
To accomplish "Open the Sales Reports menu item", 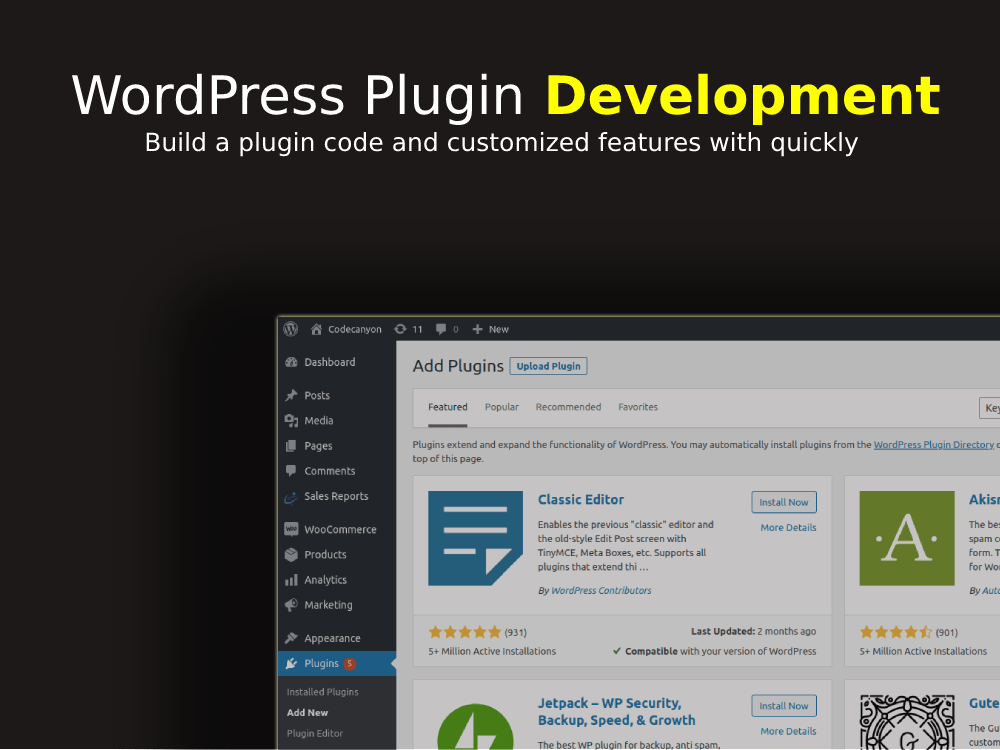I will pos(336,496).
